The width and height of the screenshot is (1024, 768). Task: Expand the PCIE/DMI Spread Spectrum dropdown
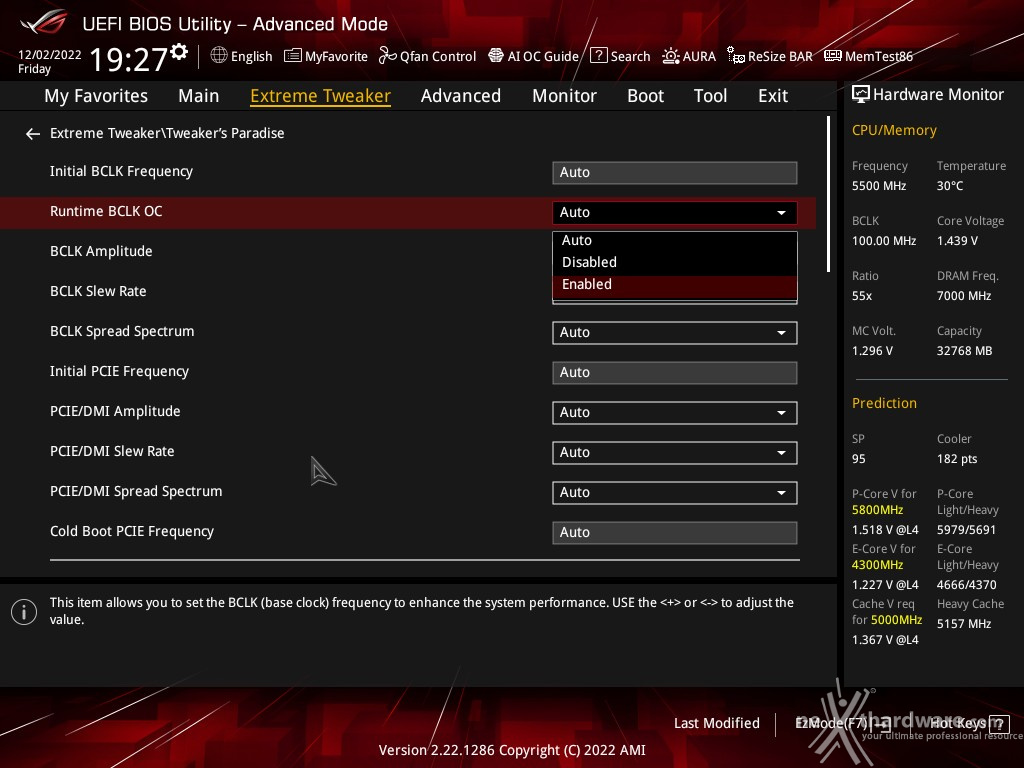pos(675,492)
